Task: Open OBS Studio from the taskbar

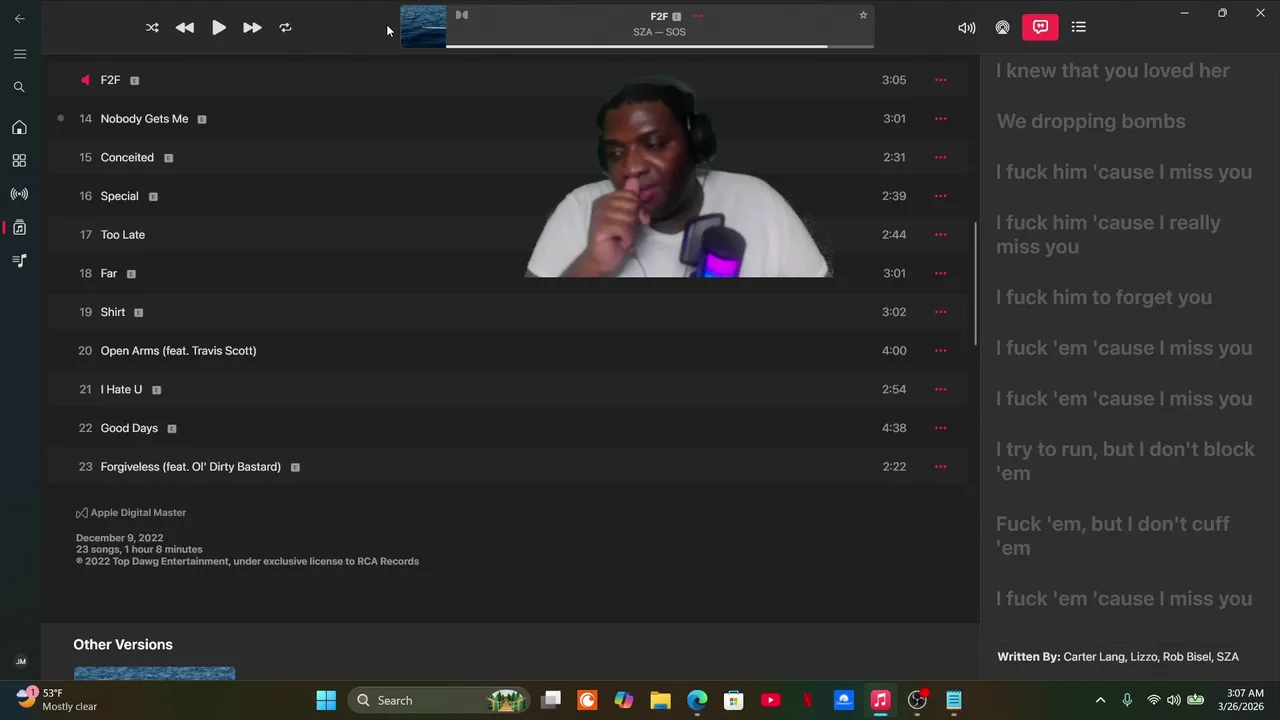Action: (x=917, y=700)
